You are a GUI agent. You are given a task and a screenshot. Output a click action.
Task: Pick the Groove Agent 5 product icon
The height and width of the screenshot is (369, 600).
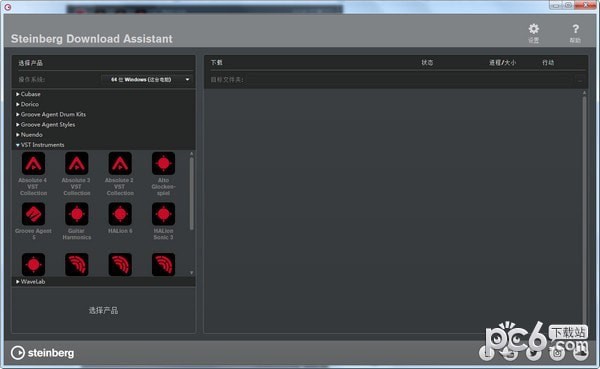click(33, 214)
